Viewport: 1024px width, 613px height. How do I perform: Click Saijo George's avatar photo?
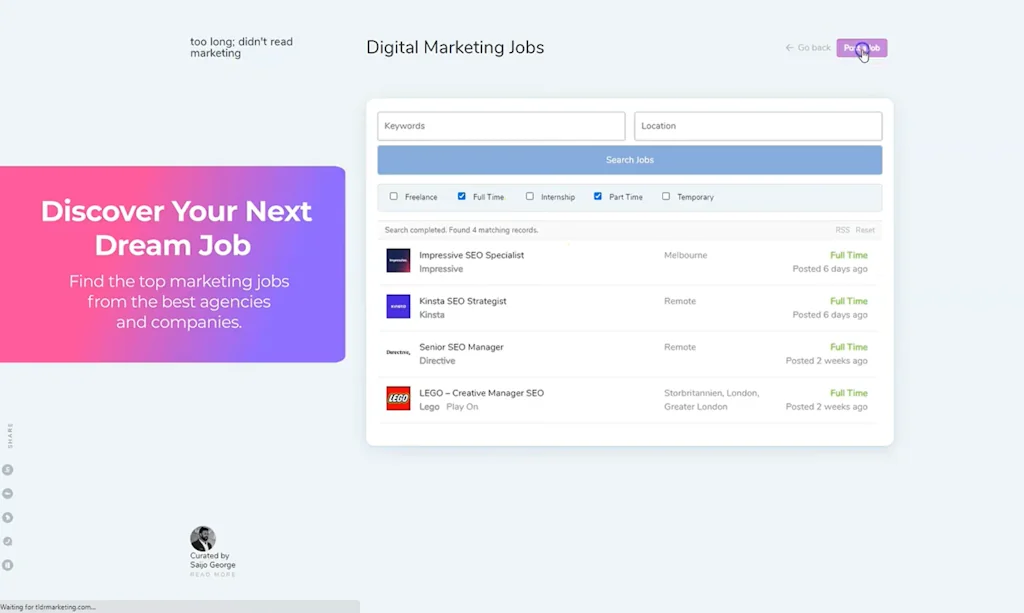coord(204,538)
